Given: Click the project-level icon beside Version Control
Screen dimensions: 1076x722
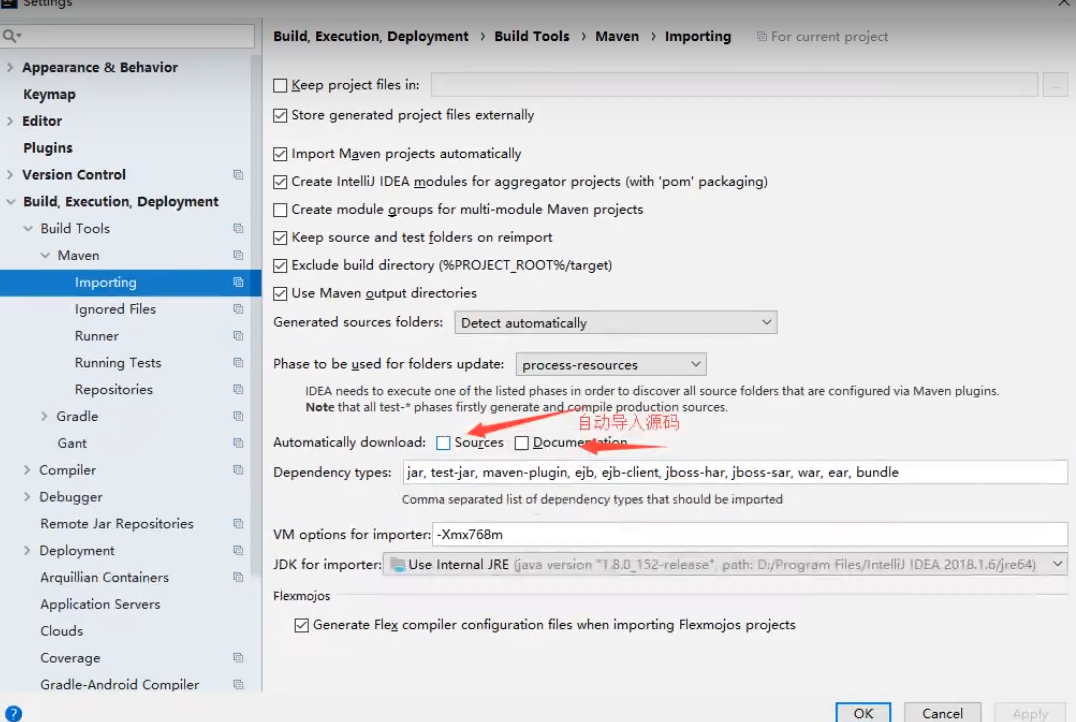Looking at the screenshot, I should tap(238, 174).
